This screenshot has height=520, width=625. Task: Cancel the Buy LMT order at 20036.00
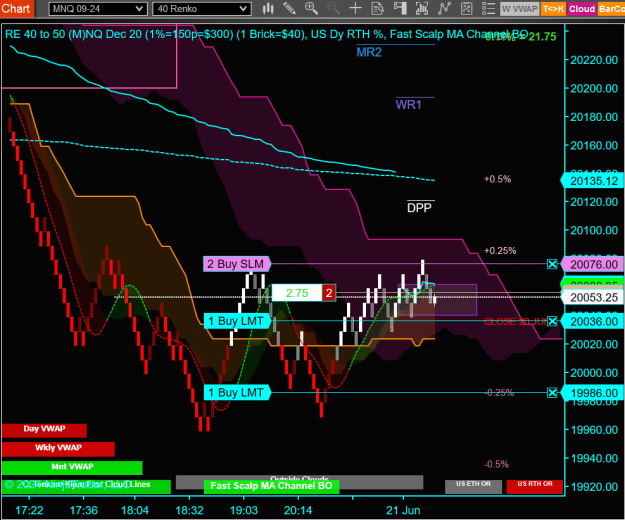(x=552, y=321)
